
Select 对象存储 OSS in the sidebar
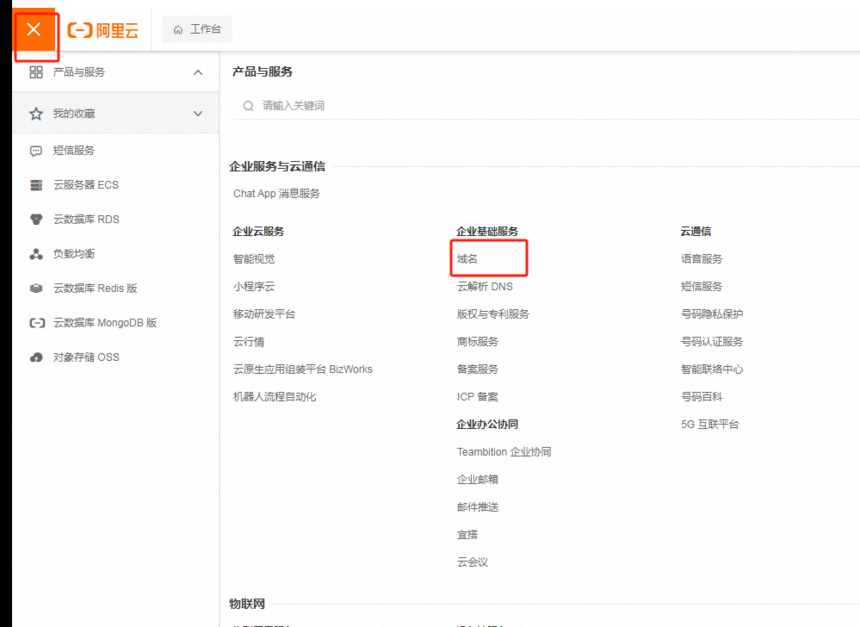click(x=86, y=358)
